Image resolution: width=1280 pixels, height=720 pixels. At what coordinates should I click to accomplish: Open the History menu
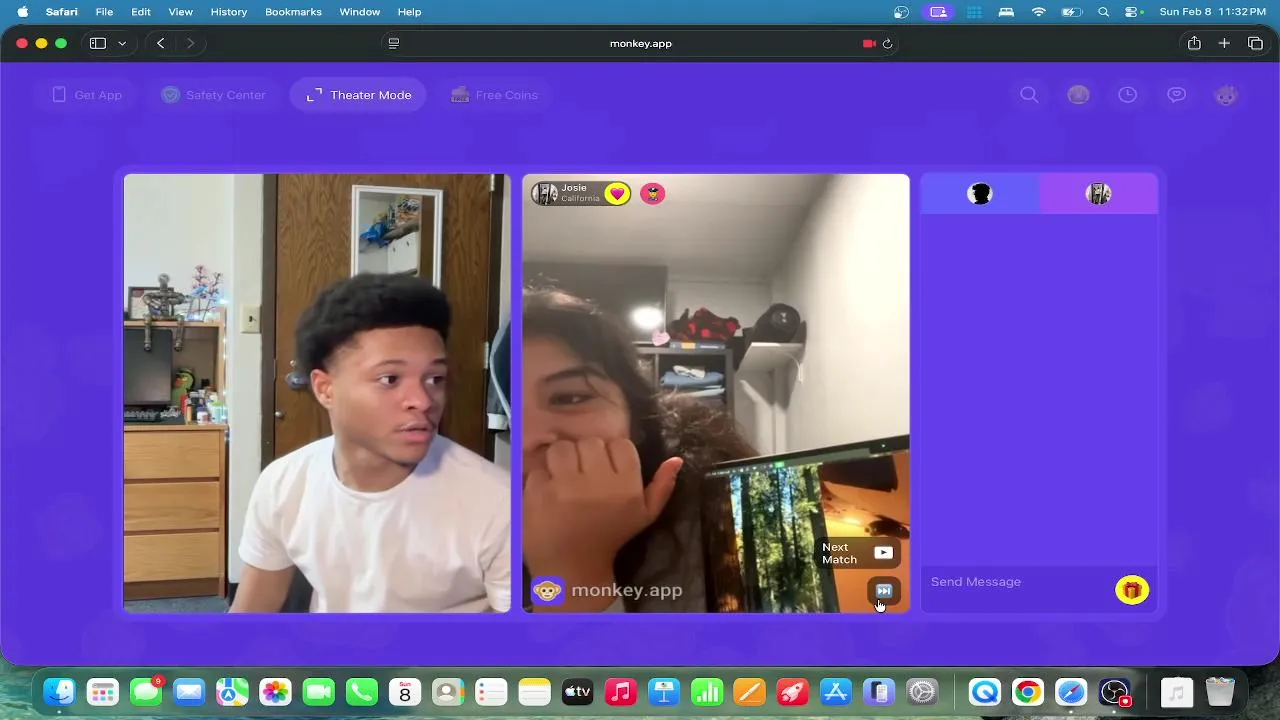click(229, 12)
